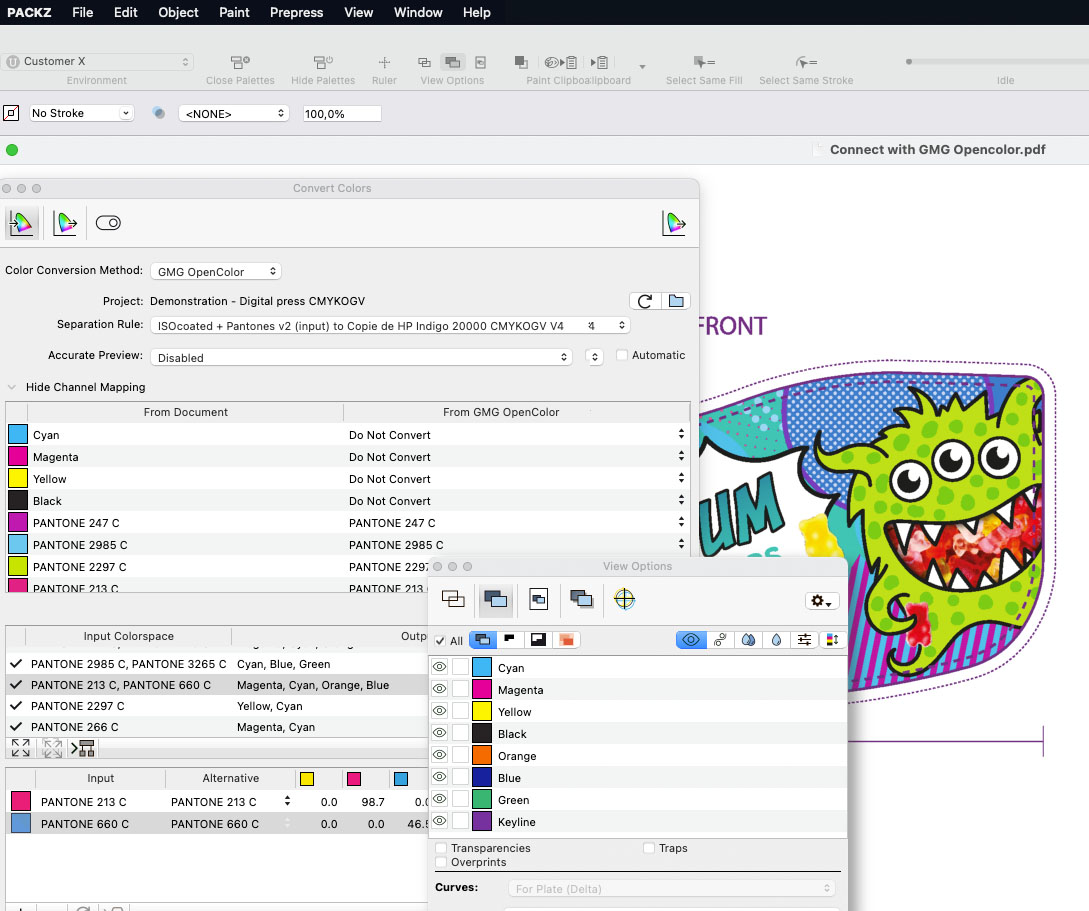1089x911 pixels.
Task: Select the filled preview mode in View Options
Action: 496,599
